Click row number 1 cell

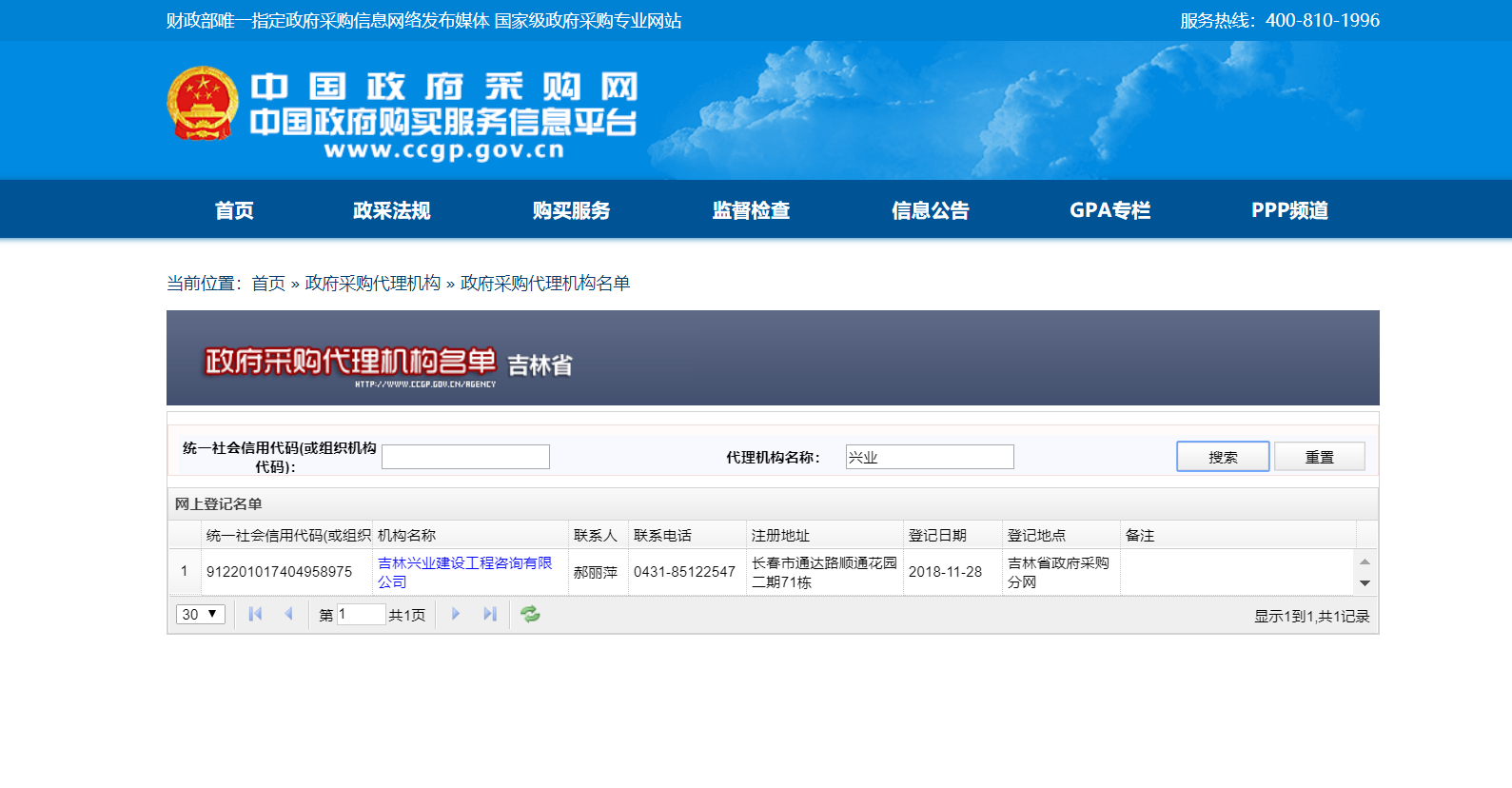185,572
